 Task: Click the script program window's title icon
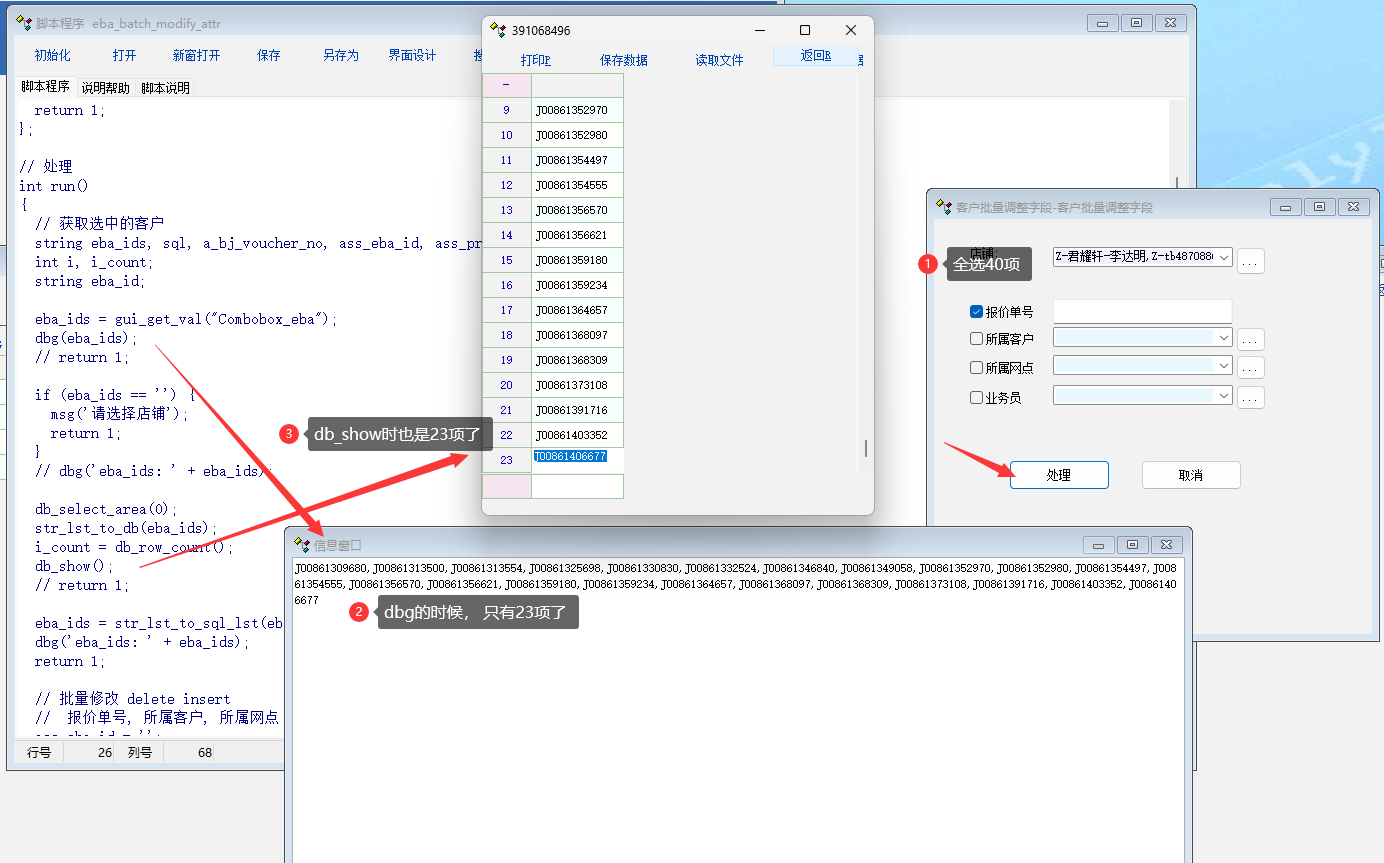(x=24, y=23)
